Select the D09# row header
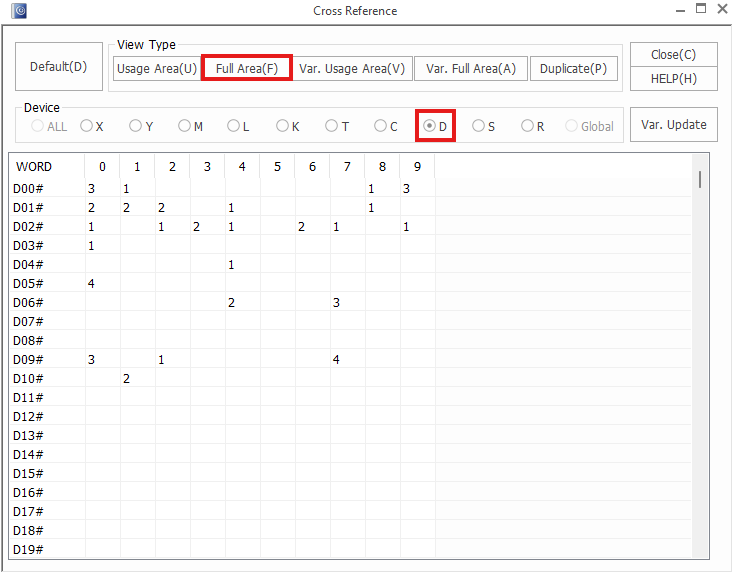Image resolution: width=734 pixels, height=575 pixels. 28,360
